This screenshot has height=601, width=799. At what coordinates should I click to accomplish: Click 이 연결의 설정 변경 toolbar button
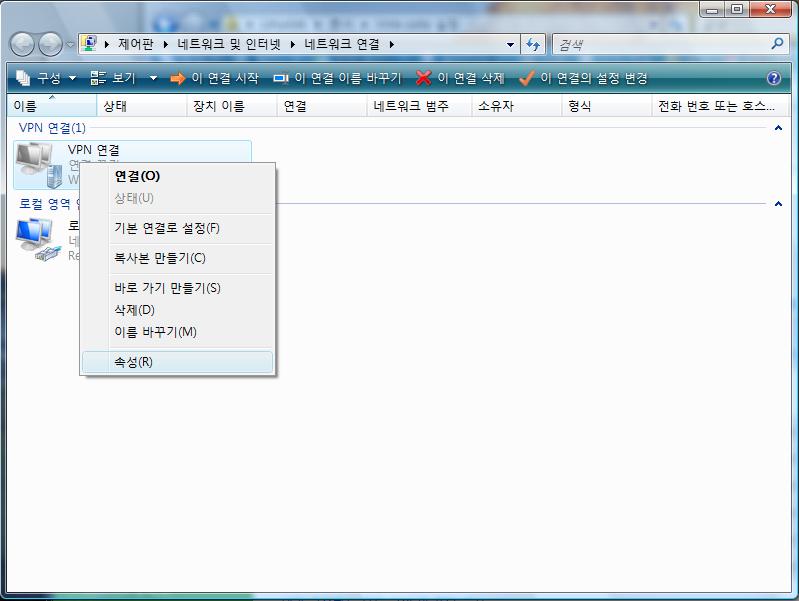pyautogui.click(x=584, y=78)
